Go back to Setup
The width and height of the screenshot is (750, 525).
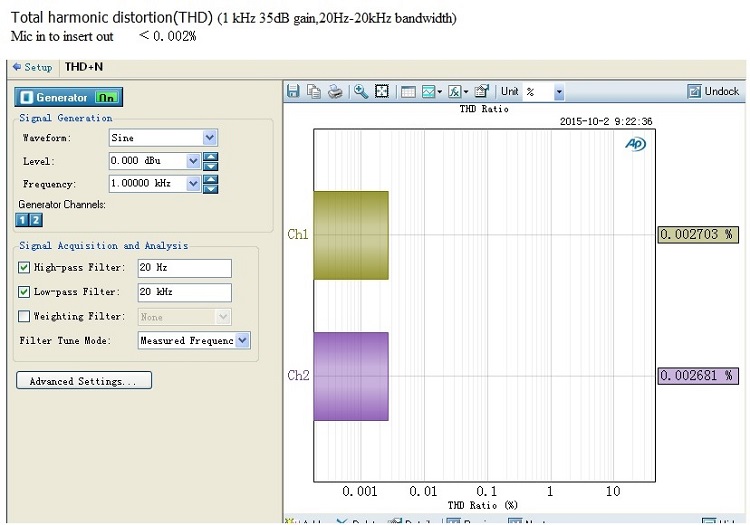[32, 67]
